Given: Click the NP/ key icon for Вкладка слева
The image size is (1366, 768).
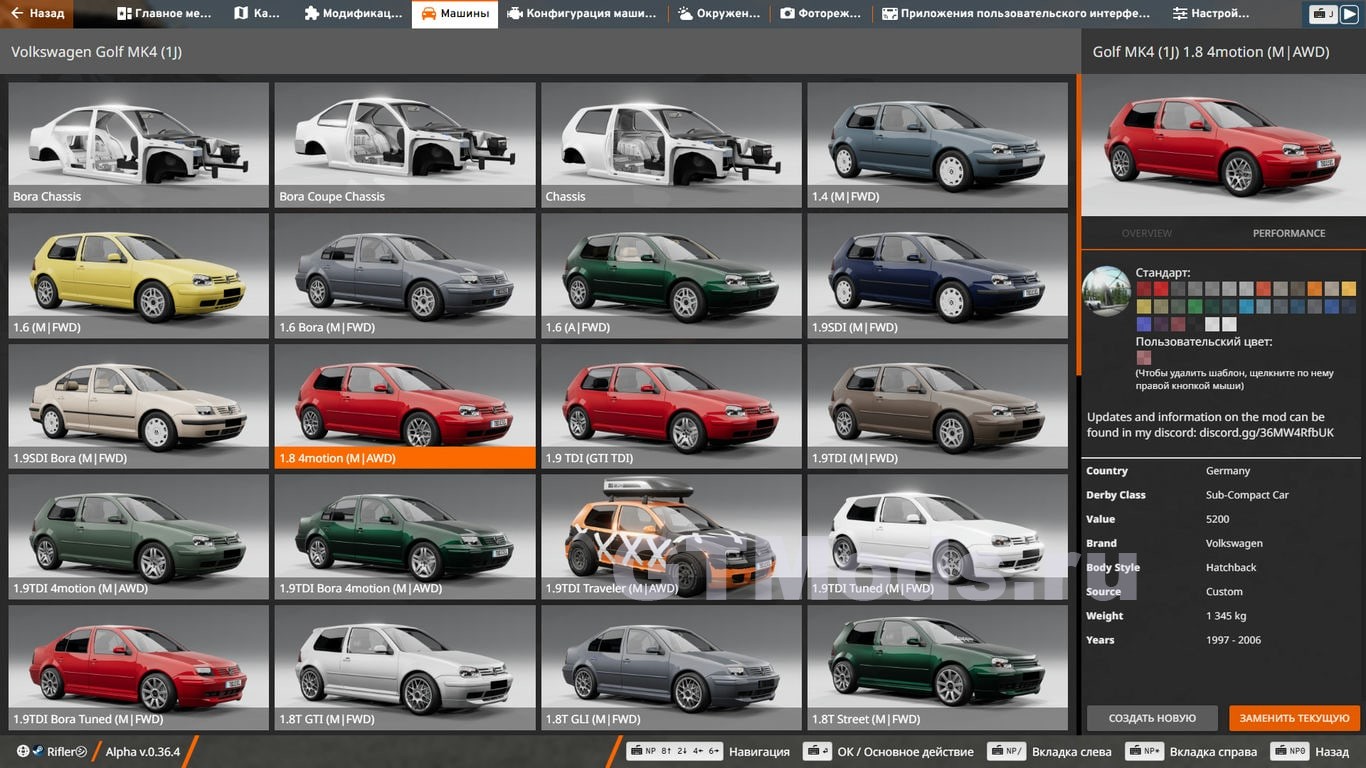Looking at the screenshot, I should point(1006,751).
